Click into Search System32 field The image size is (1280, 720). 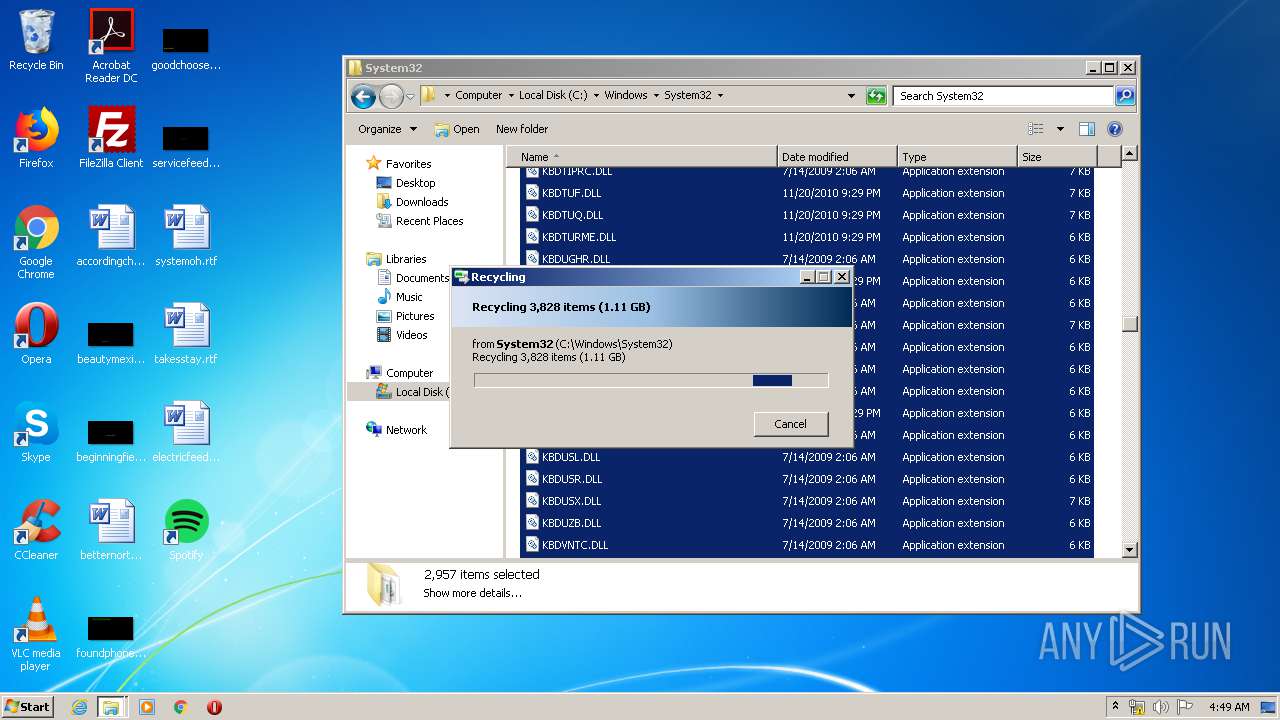coord(1003,96)
